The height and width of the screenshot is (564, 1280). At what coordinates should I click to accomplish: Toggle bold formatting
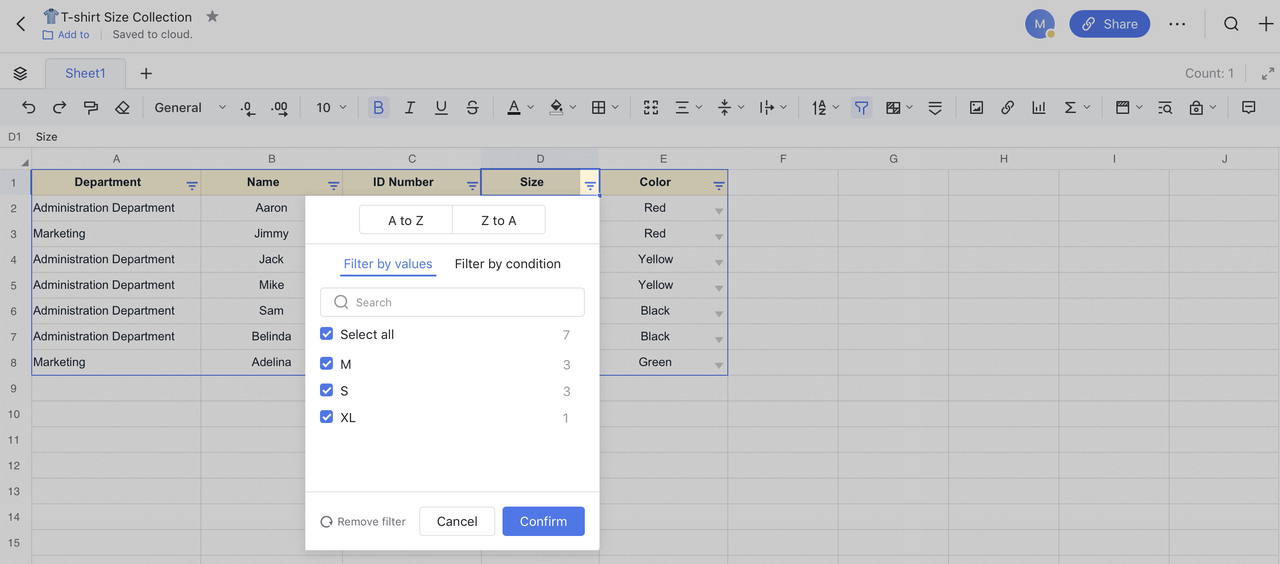(x=378, y=108)
